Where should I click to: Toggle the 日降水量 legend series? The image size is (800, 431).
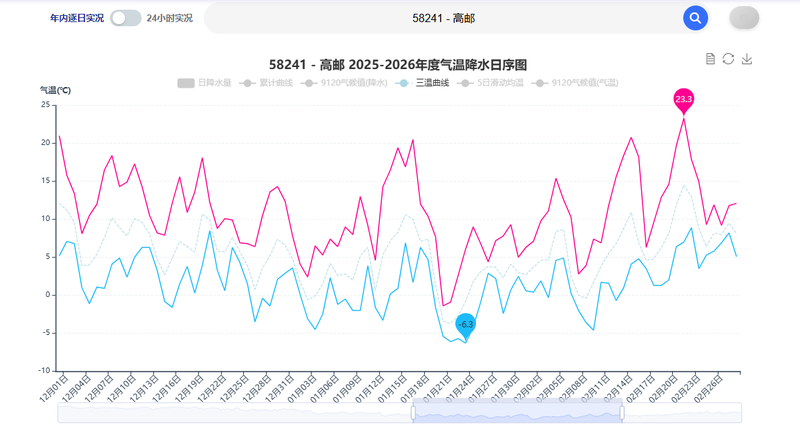(204, 83)
